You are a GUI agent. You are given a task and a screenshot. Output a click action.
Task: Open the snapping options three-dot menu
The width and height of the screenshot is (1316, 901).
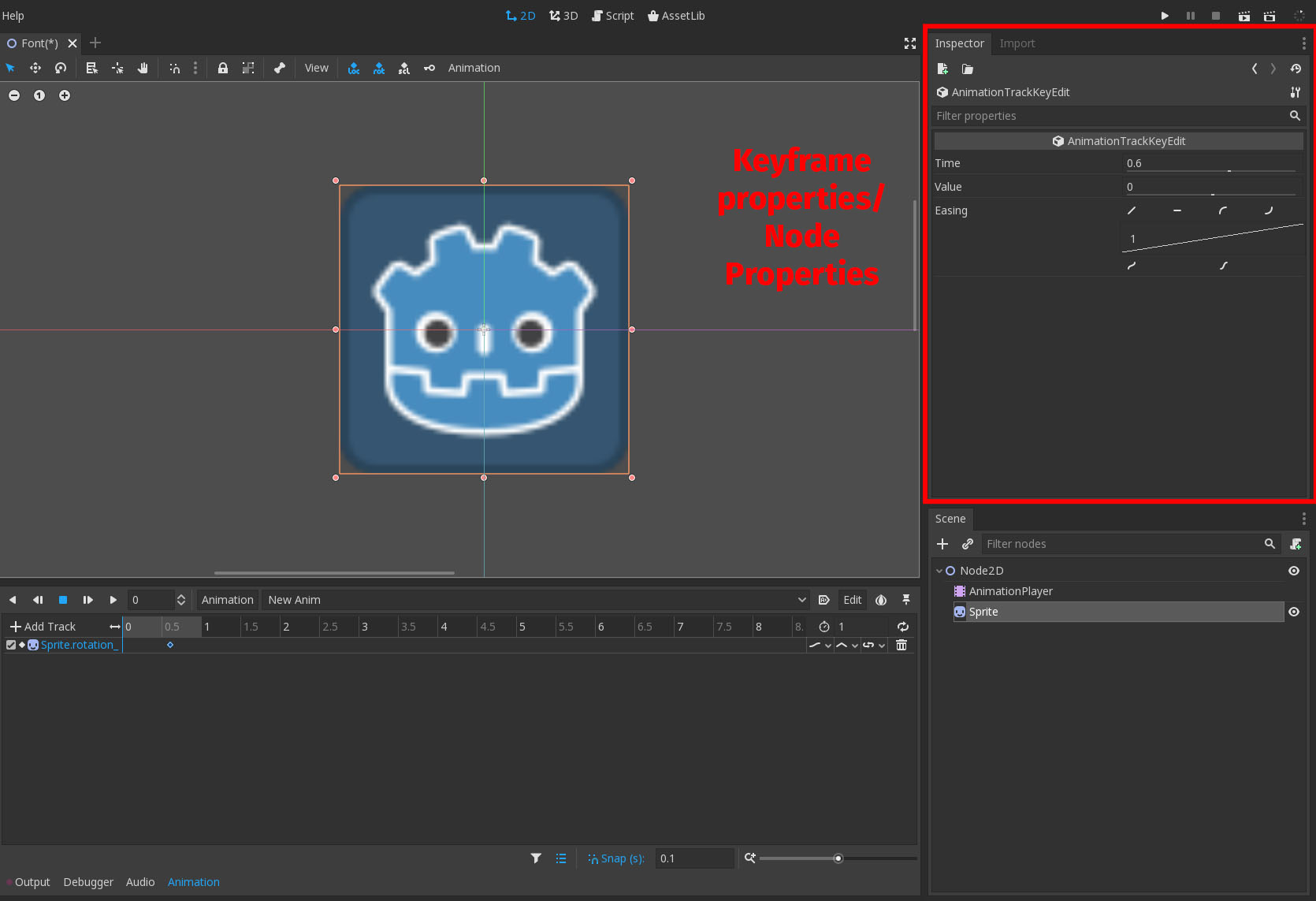[195, 68]
